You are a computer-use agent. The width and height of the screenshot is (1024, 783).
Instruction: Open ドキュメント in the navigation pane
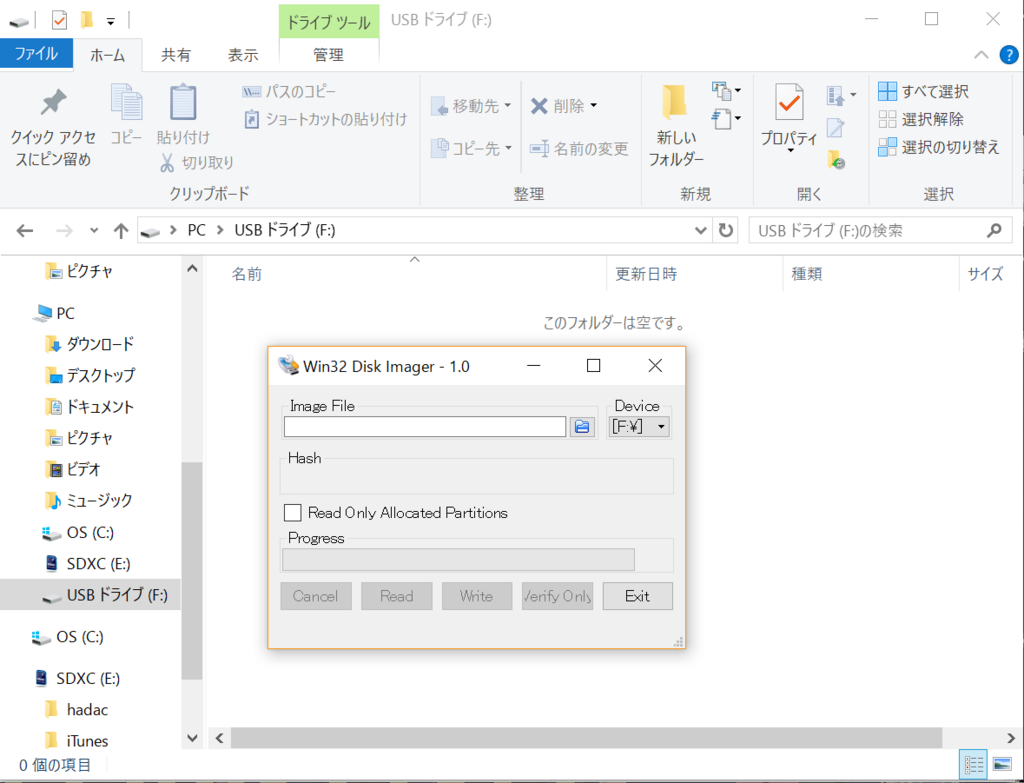89,407
